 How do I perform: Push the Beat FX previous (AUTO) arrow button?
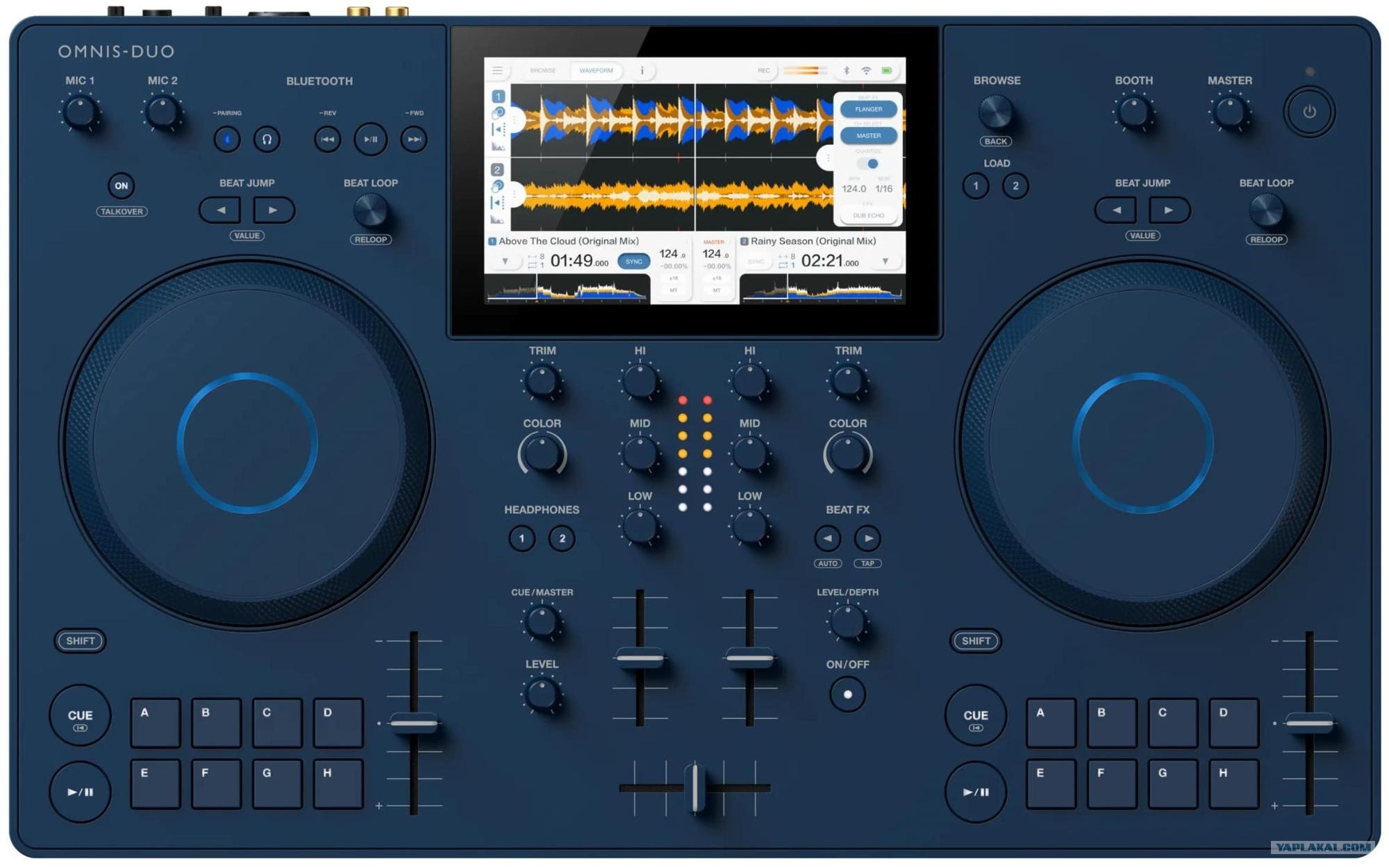tap(827, 538)
